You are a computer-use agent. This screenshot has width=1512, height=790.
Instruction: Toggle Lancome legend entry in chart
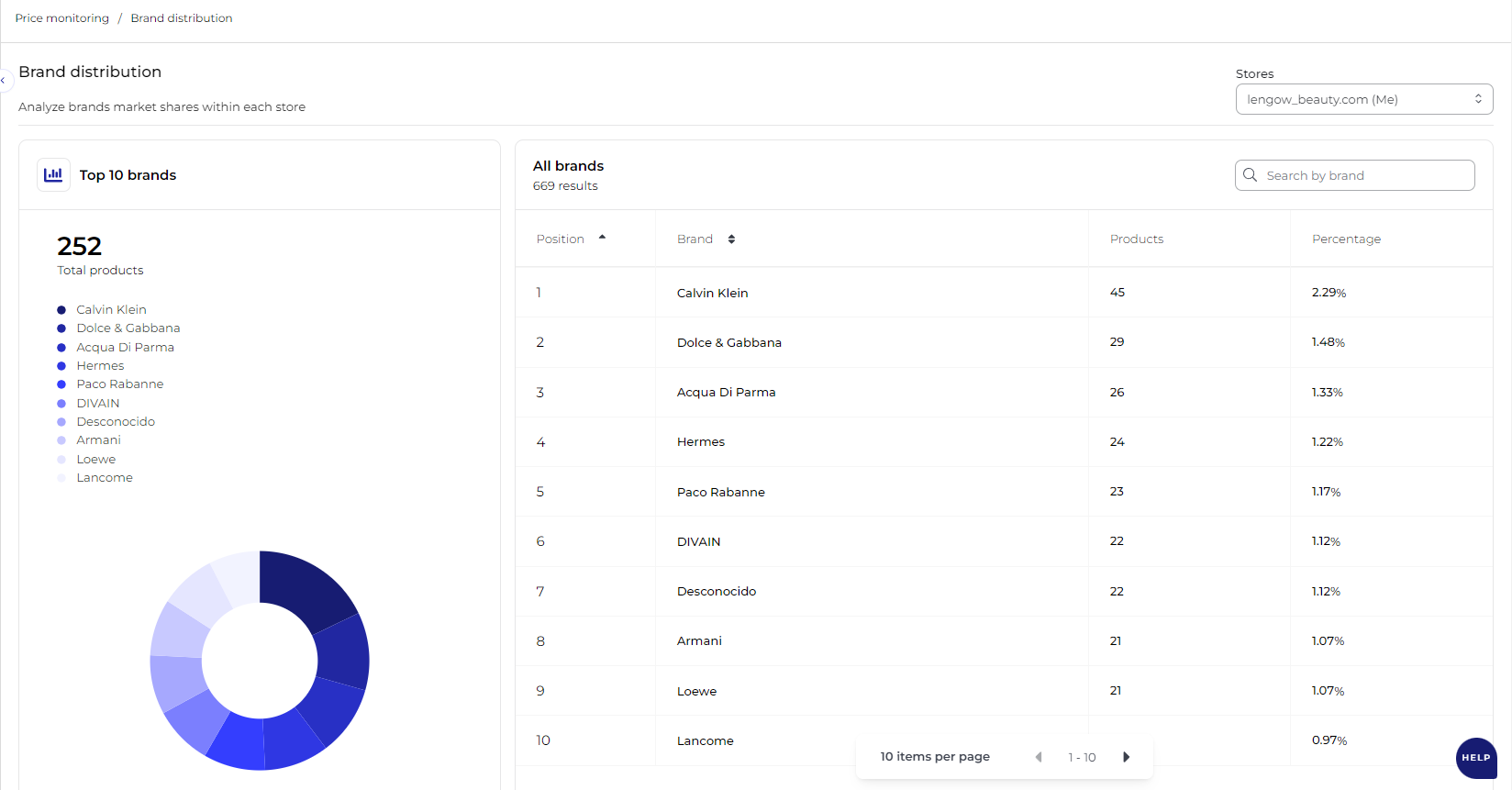tap(104, 478)
